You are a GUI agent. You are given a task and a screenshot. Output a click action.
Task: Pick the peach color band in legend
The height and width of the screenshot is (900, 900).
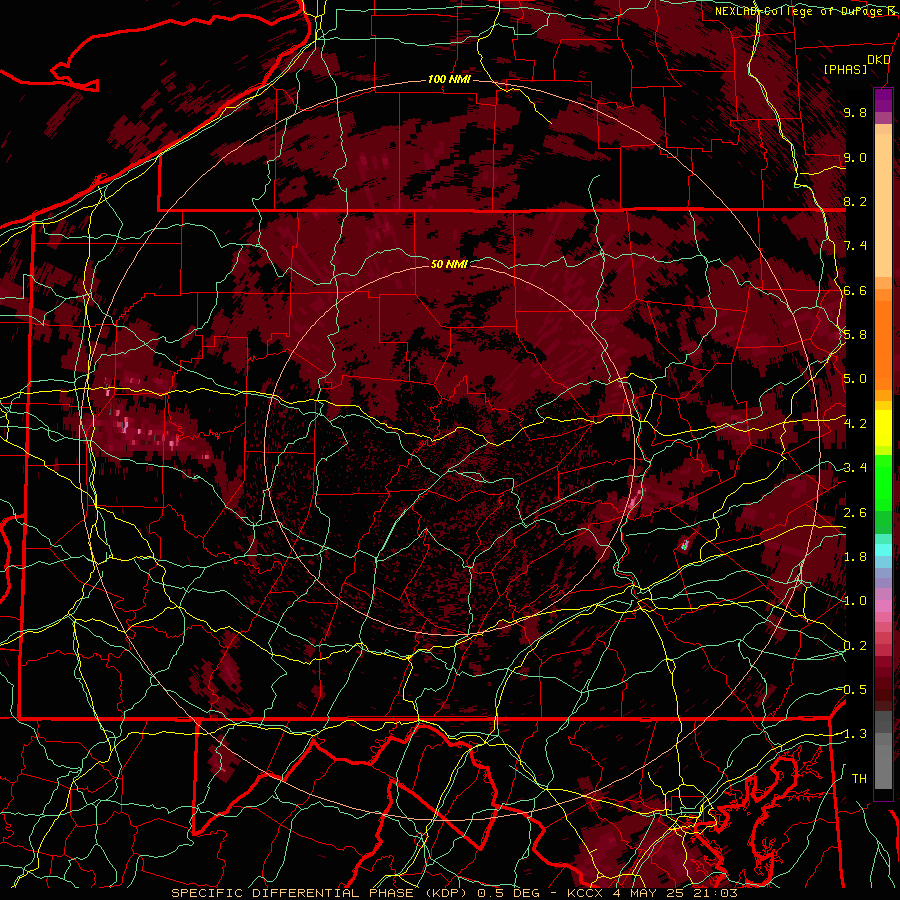[x=883, y=207]
